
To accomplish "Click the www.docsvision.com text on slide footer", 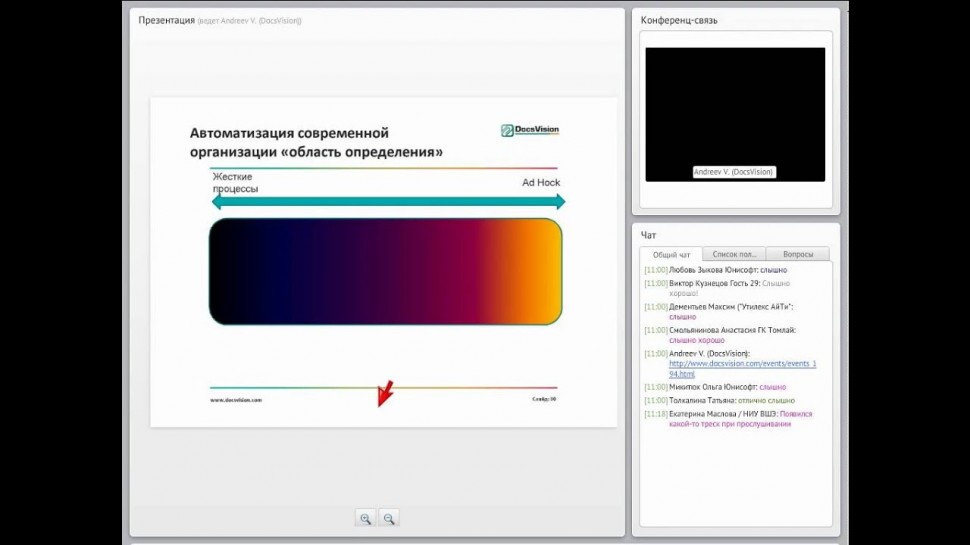I will 236,400.
